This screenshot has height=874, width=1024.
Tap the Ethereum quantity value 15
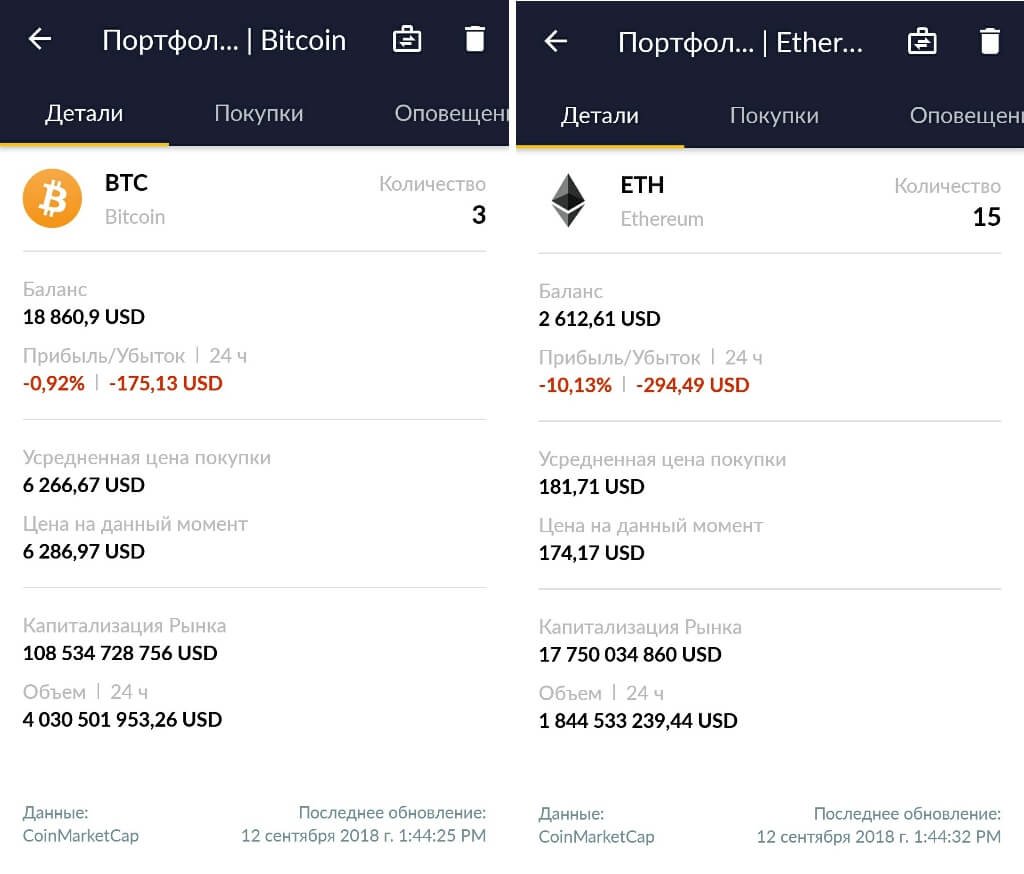point(986,217)
